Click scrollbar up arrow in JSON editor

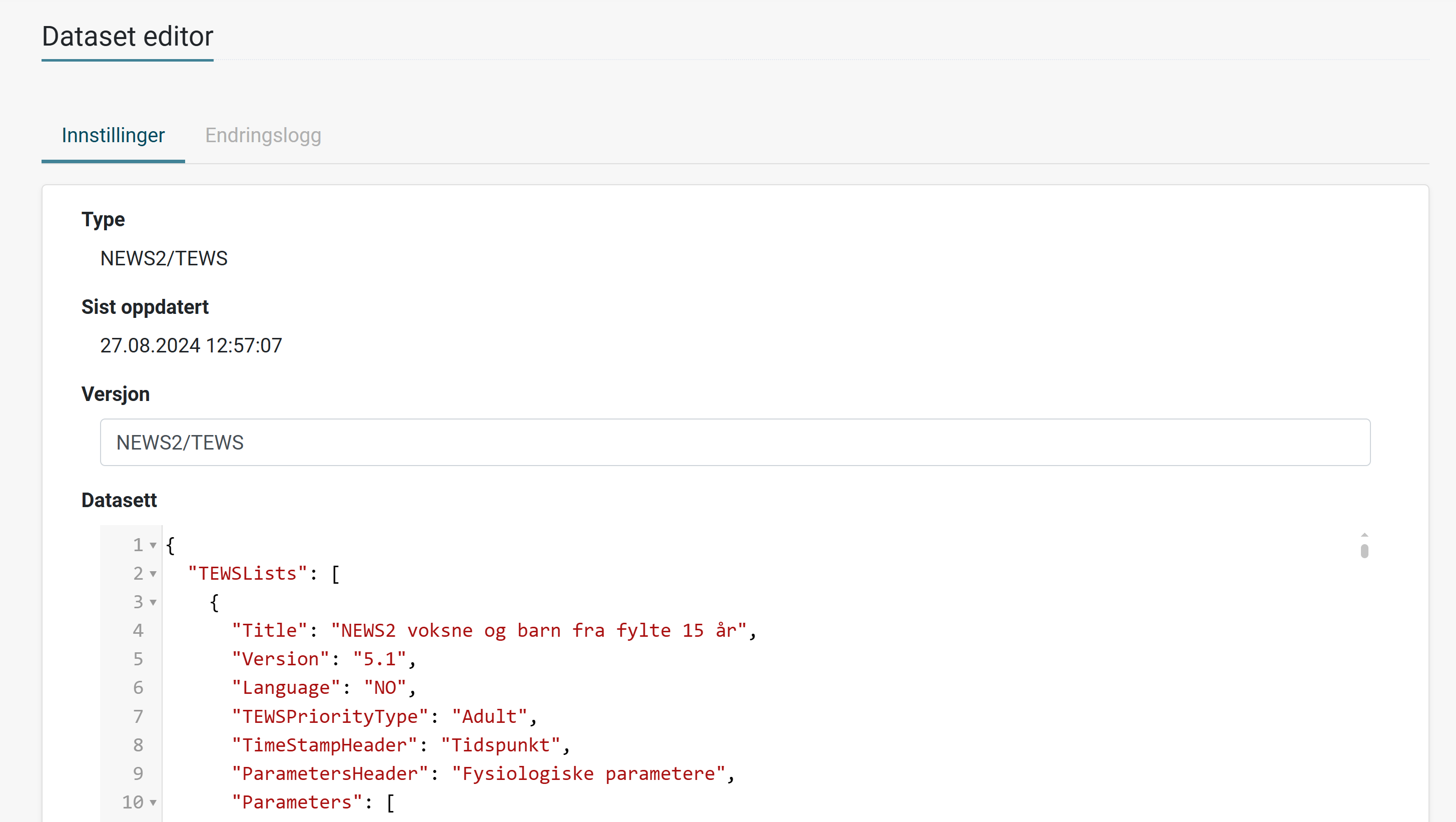(x=1364, y=535)
